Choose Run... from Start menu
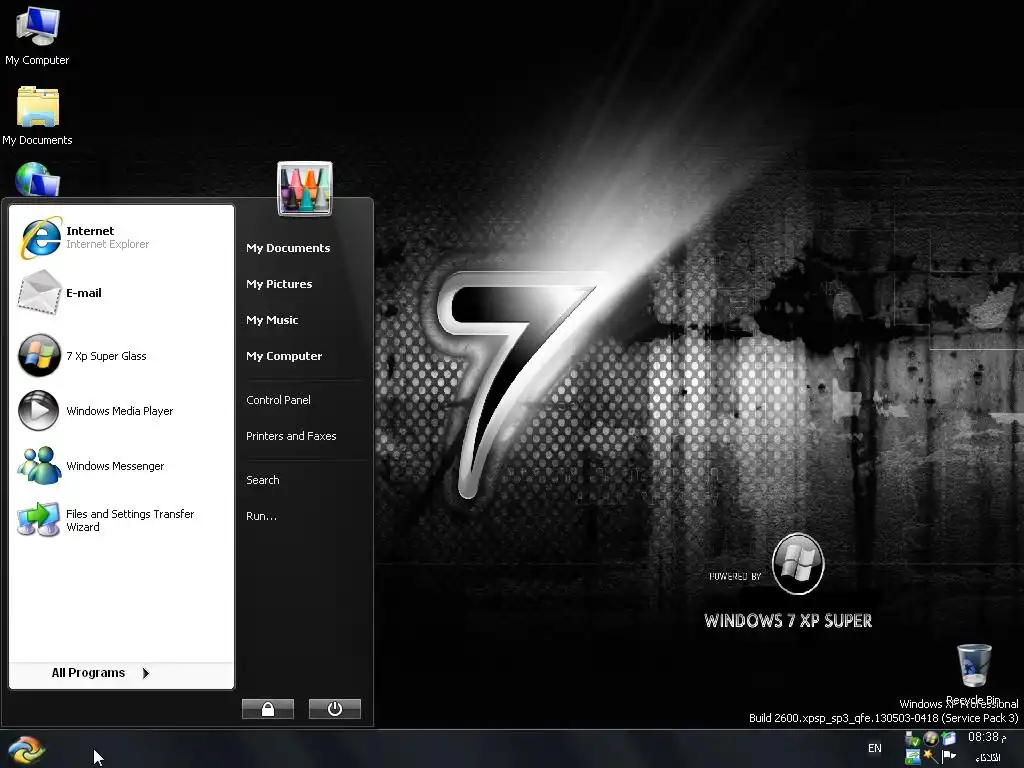 (x=261, y=516)
